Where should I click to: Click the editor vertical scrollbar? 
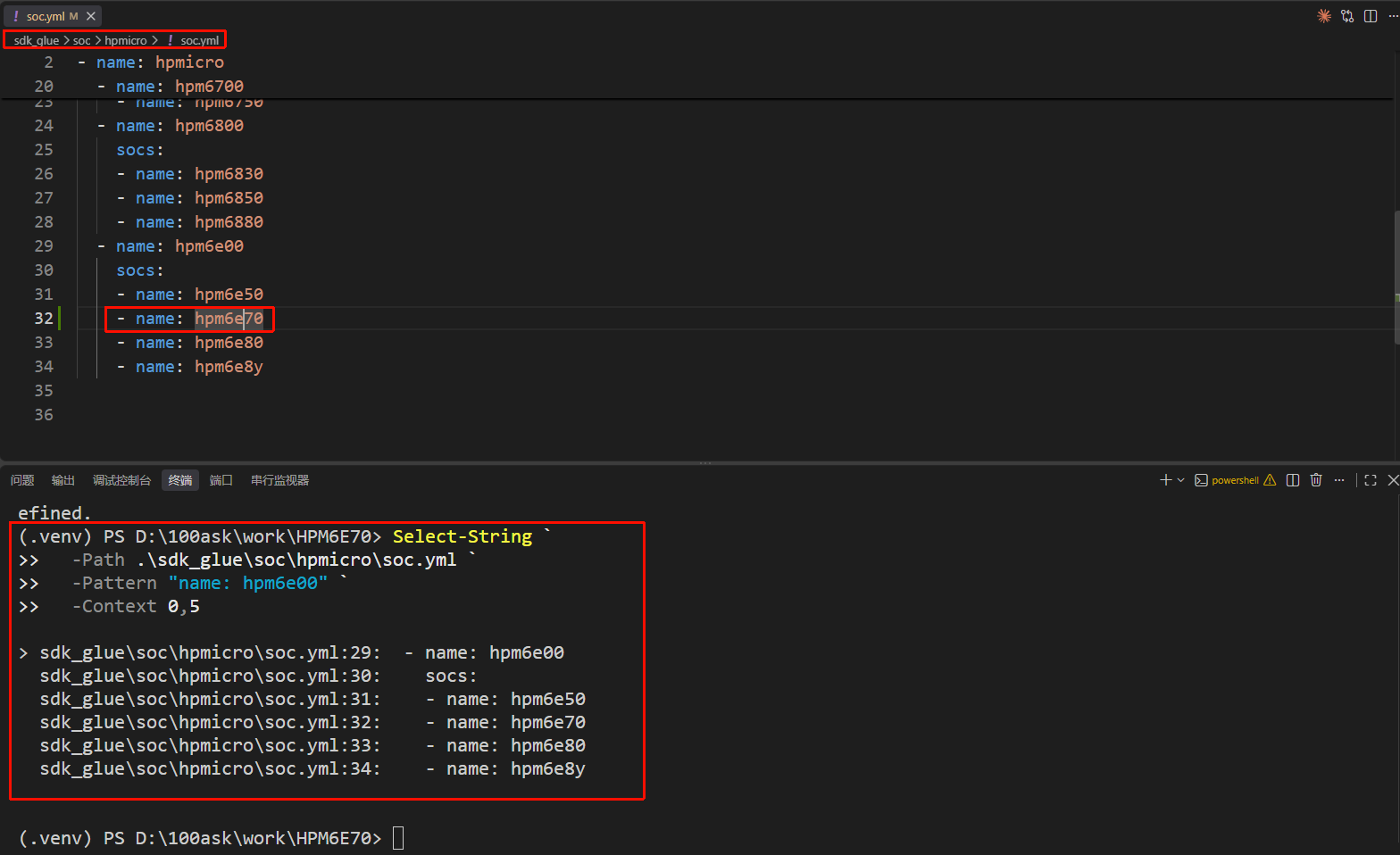tap(1396, 277)
